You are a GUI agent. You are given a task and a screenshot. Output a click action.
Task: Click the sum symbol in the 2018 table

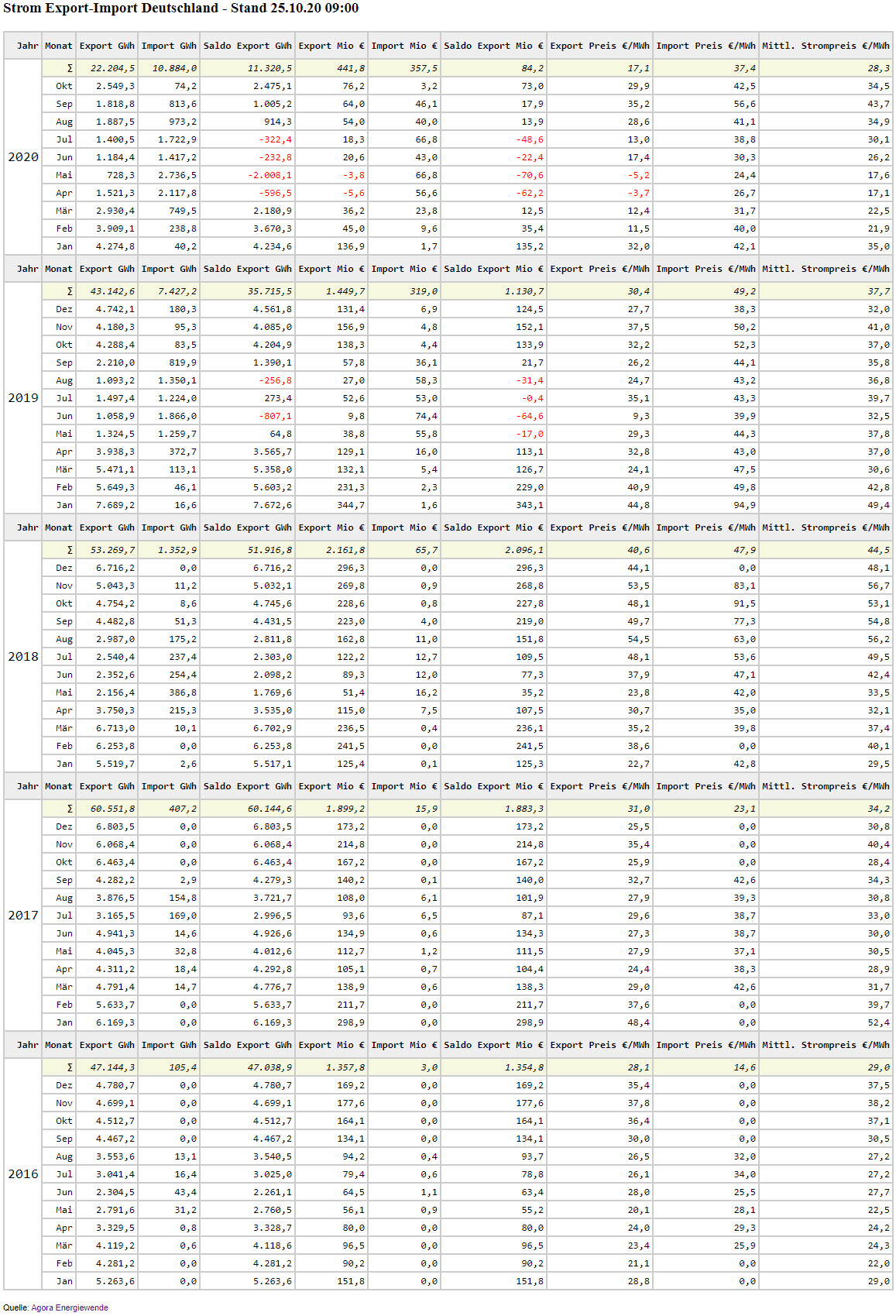pyautogui.click(x=70, y=550)
